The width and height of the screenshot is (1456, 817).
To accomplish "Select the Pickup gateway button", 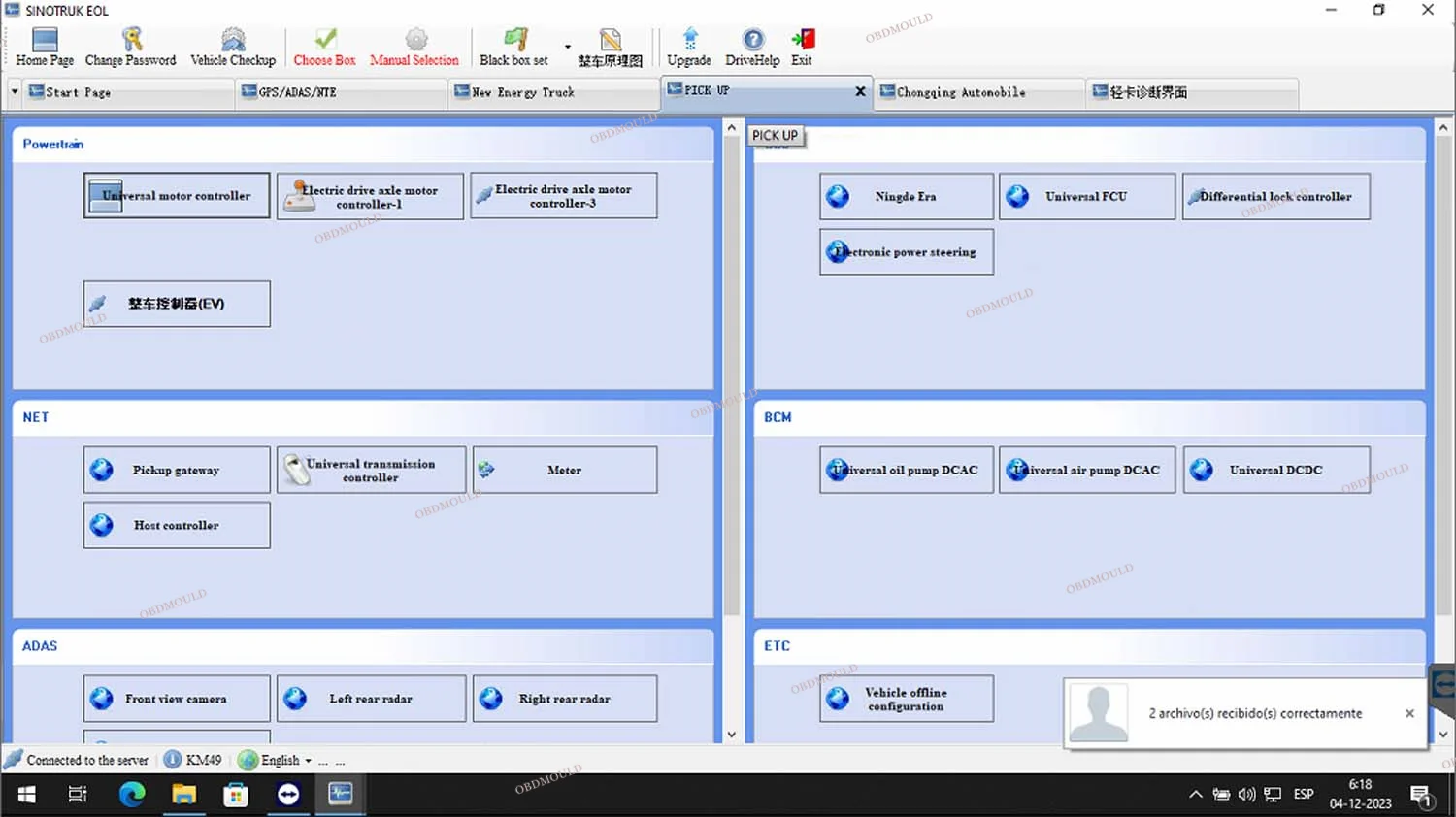I will click(177, 471).
